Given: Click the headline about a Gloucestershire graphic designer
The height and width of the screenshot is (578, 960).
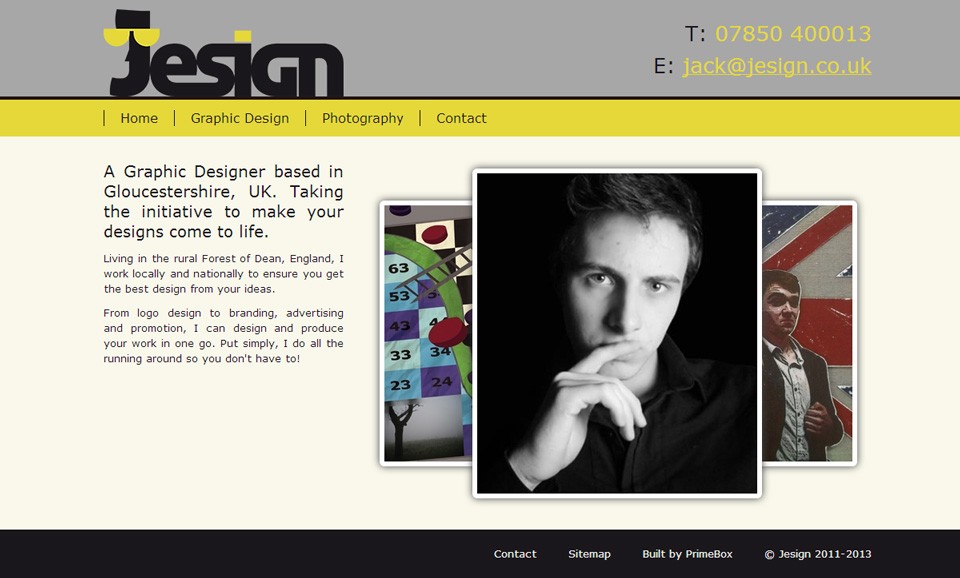Looking at the screenshot, I should point(223,201).
